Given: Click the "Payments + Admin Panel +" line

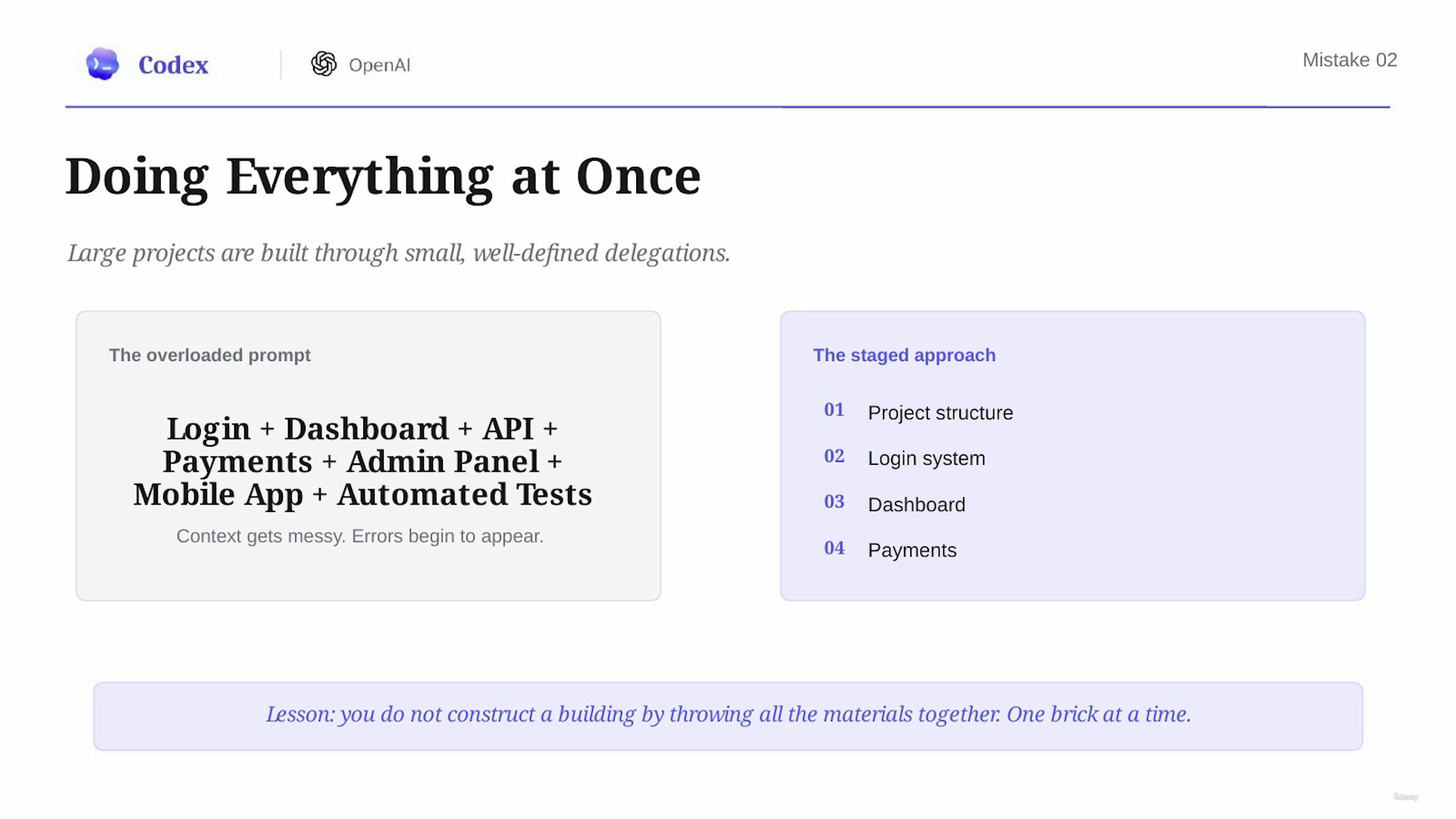Looking at the screenshot, I should (x=362, y=462).
